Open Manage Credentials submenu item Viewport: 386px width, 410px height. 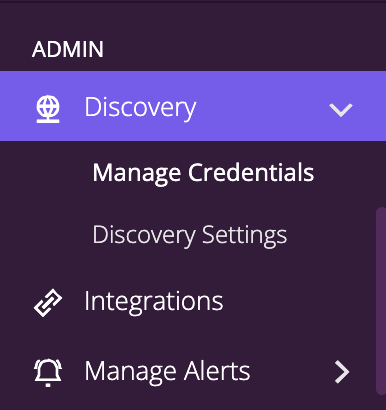point(203,173)
